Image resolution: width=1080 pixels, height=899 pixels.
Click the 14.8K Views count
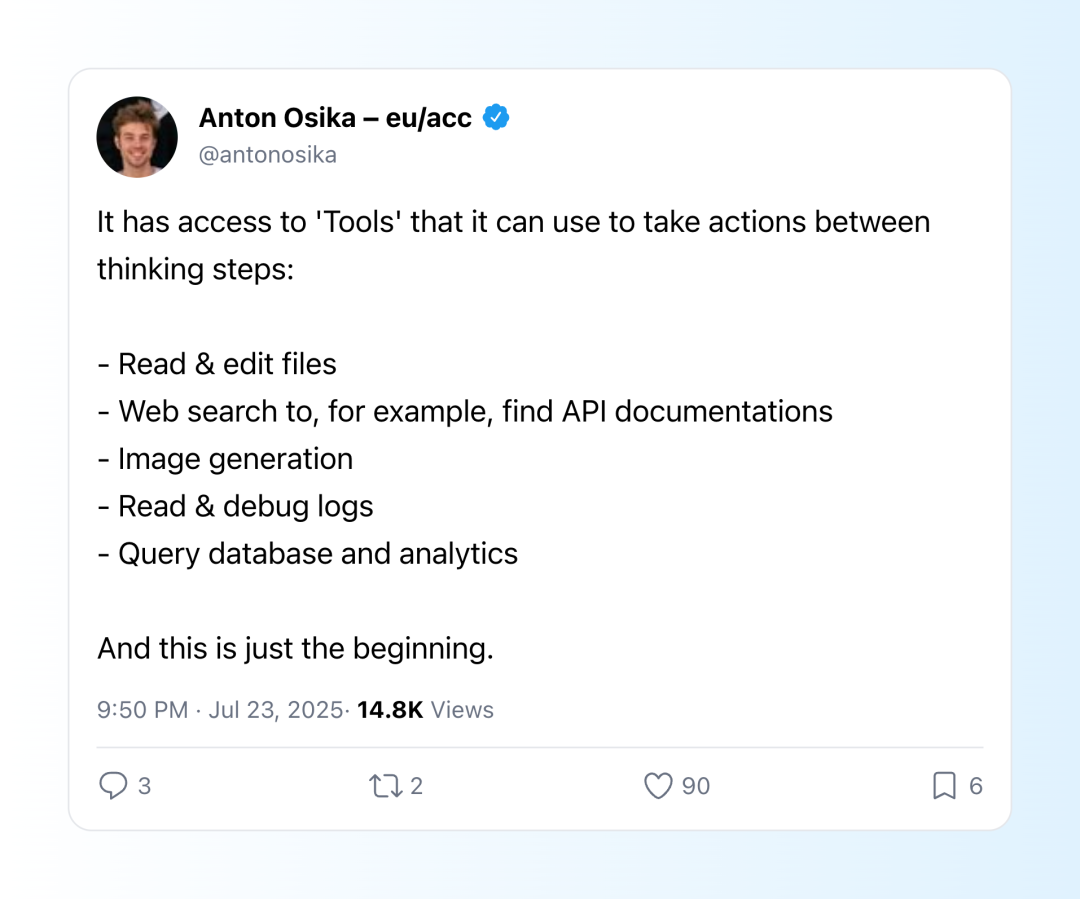coord(425,710)
